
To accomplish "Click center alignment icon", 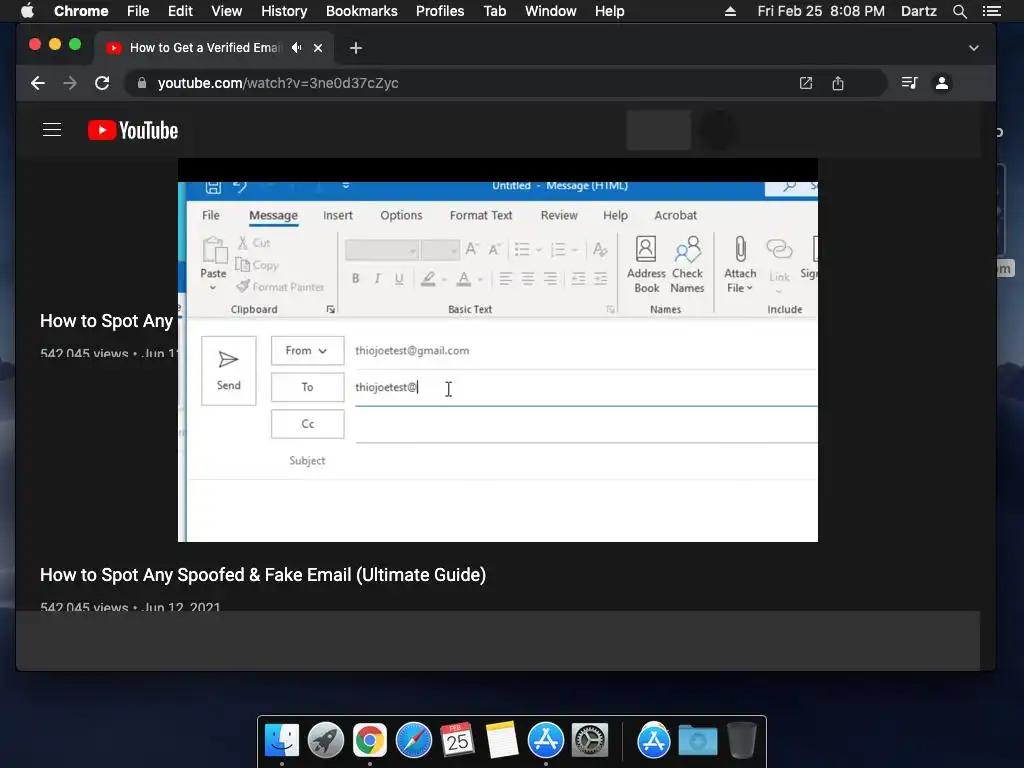I will (528, 279).
